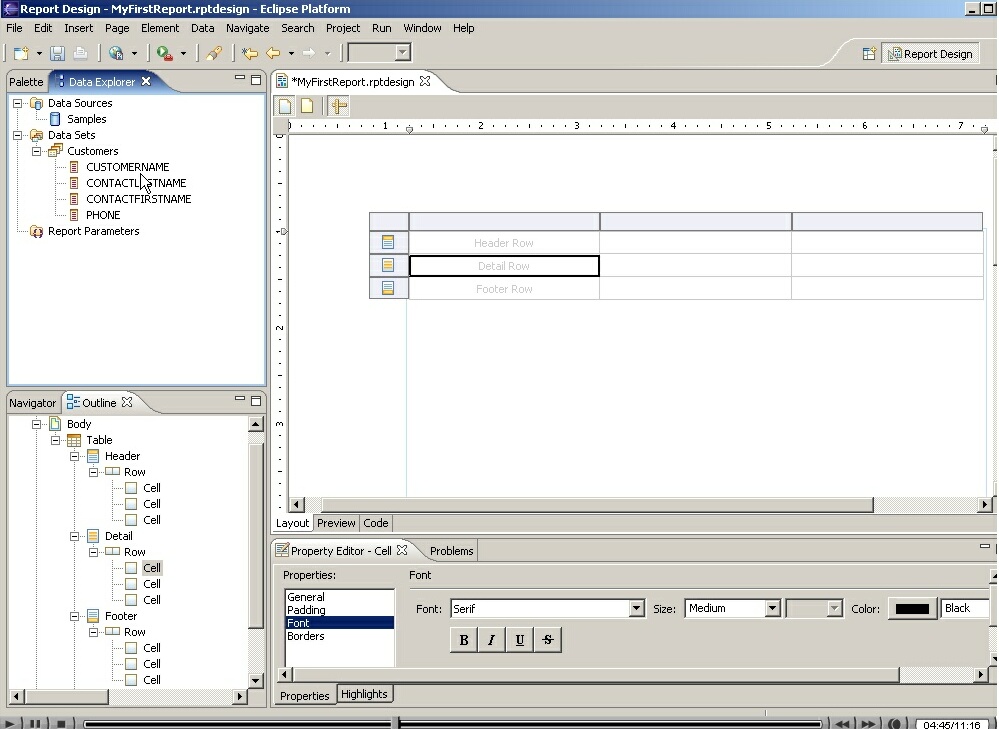Collapse the Customers data set node
The image size is (999, 729).
pyautogui.click(x=37, y=151)
